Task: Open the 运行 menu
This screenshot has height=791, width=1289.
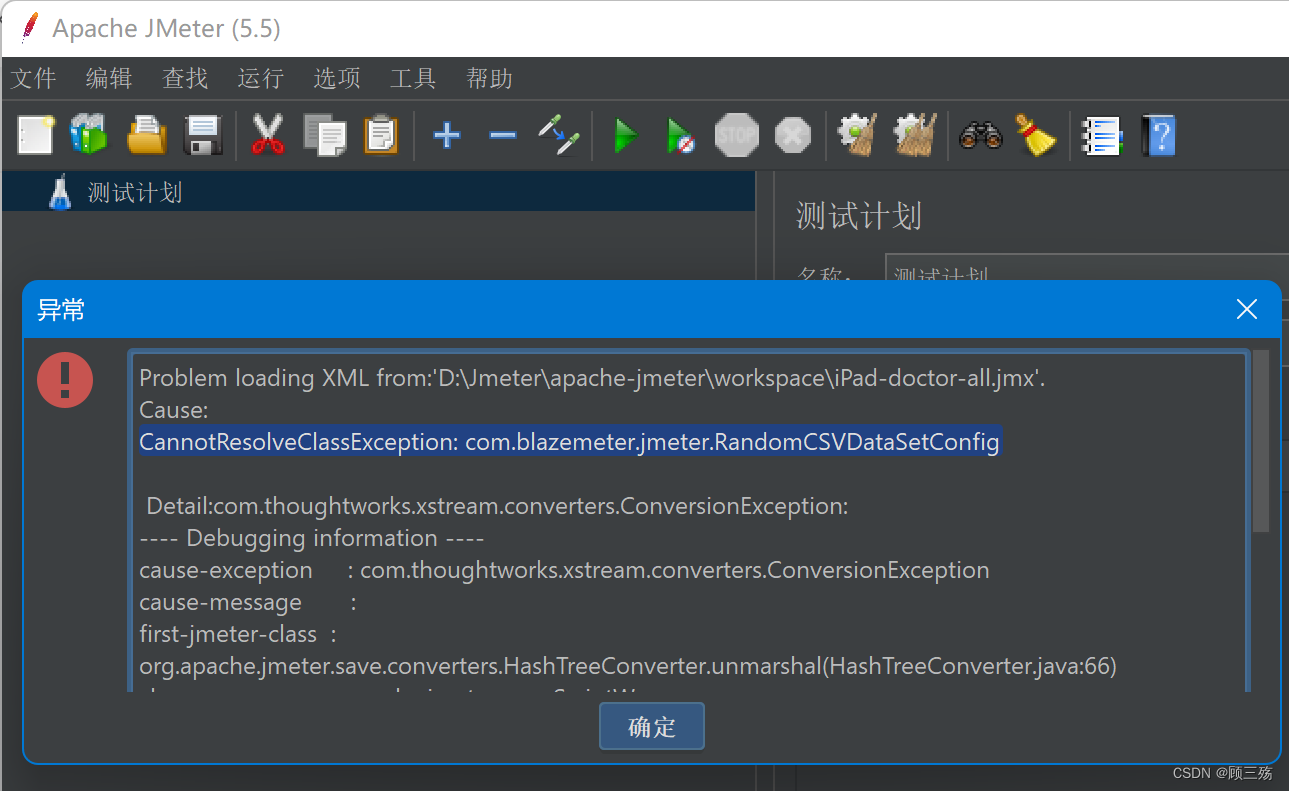Action: point(261,78)
